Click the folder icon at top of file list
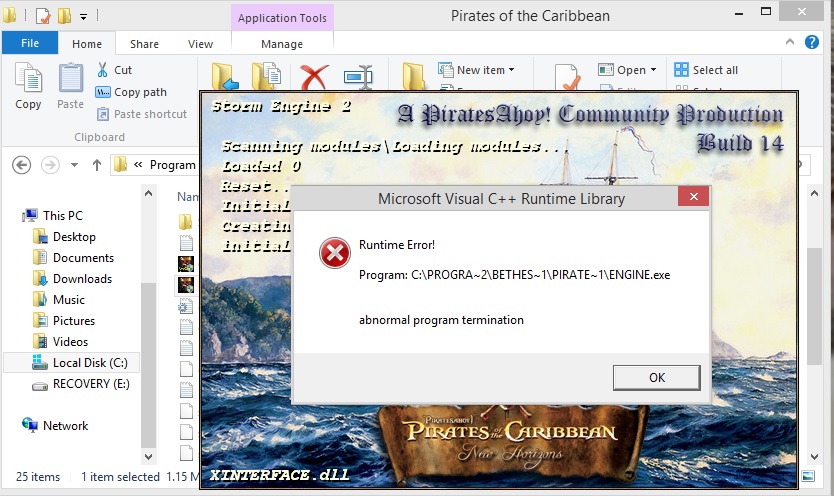The image size is (834, 496). pyautogui.click(x=186, y=222)
